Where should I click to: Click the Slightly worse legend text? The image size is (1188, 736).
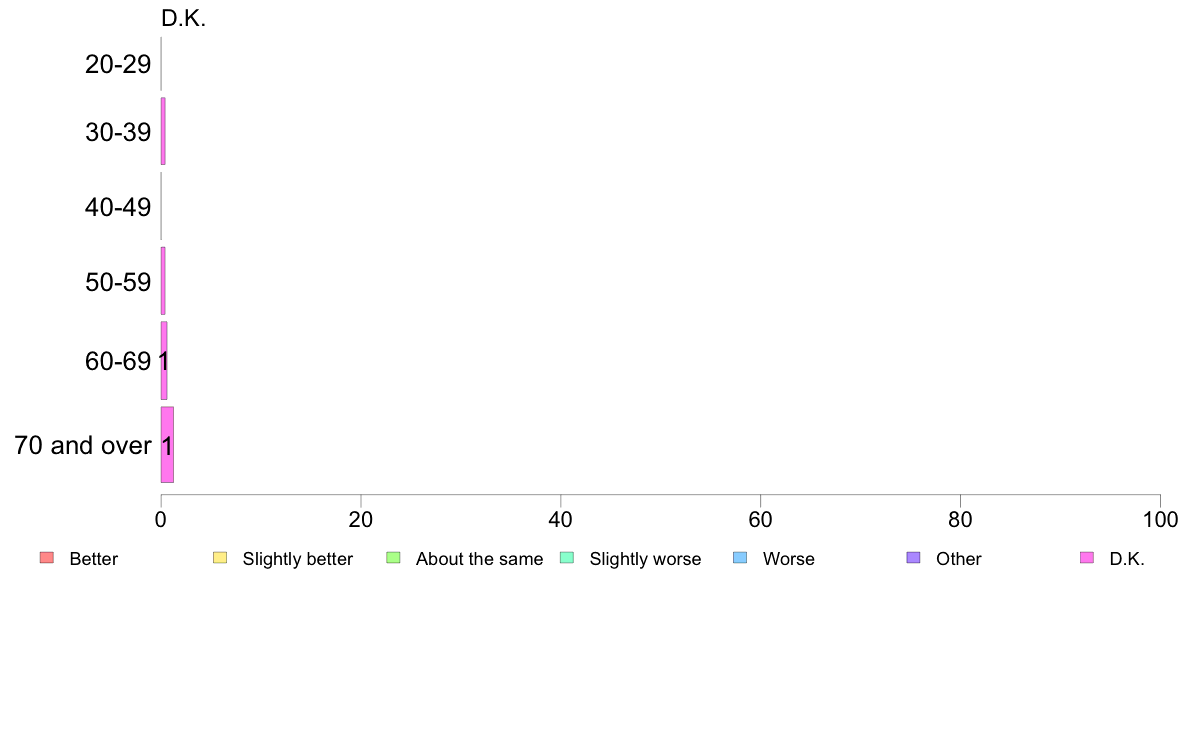coord(646,559)
